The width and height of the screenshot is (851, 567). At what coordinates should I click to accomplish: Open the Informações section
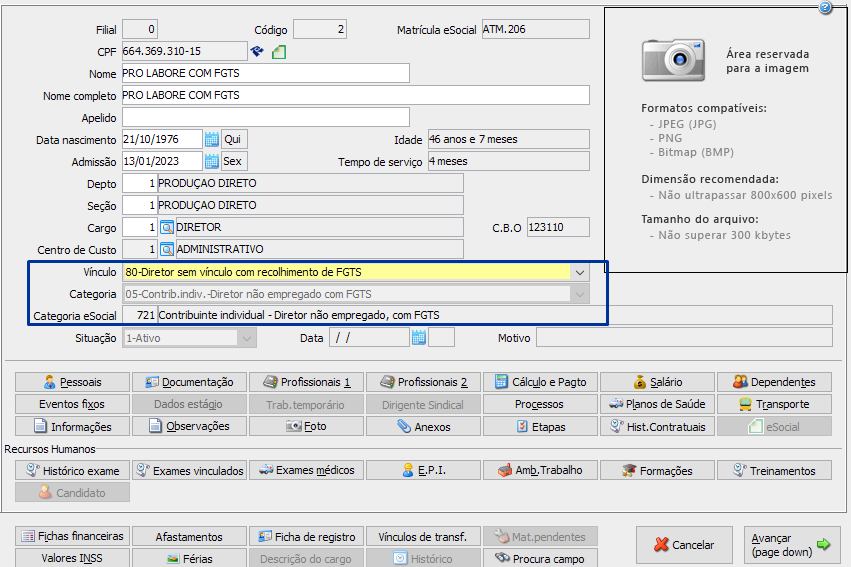[x=72, y=426]
